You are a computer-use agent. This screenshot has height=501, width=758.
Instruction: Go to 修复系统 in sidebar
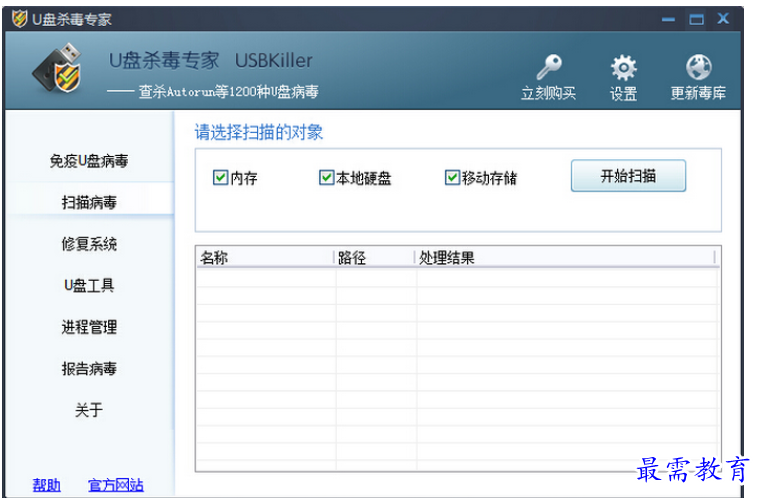click(x=89, y=244)
